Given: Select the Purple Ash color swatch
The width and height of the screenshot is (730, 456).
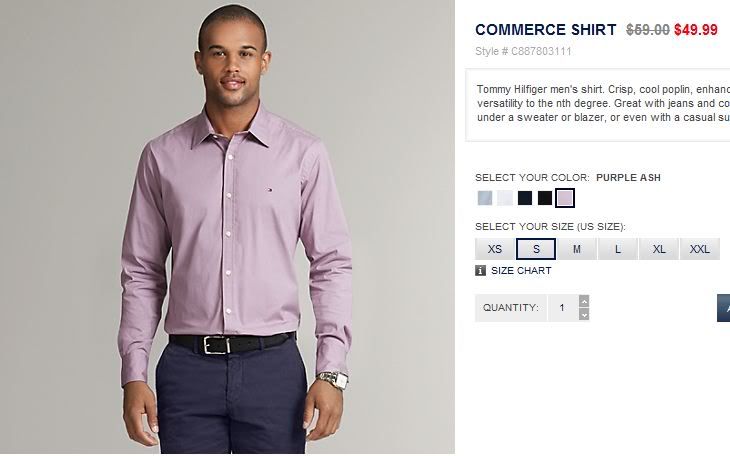Looking at the screenshot, I should [565, 198].
